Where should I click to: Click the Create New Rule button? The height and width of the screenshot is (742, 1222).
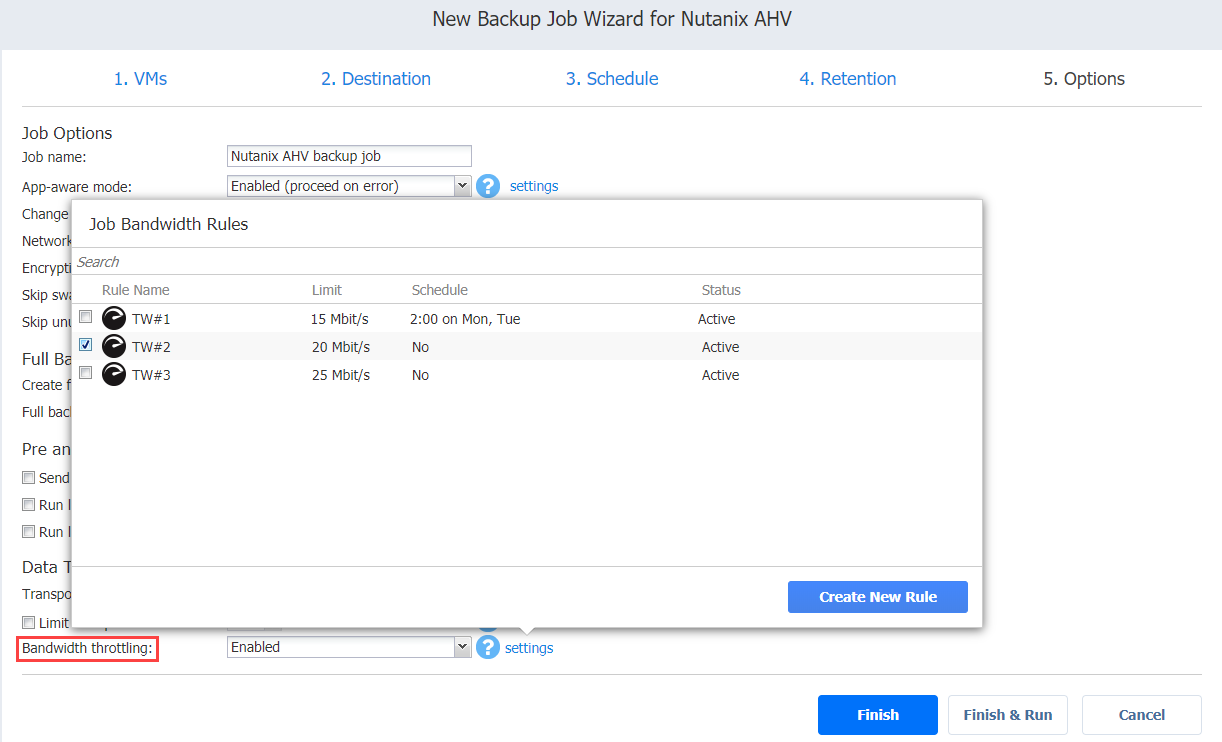pyautogui.click(x=878, y=597)
